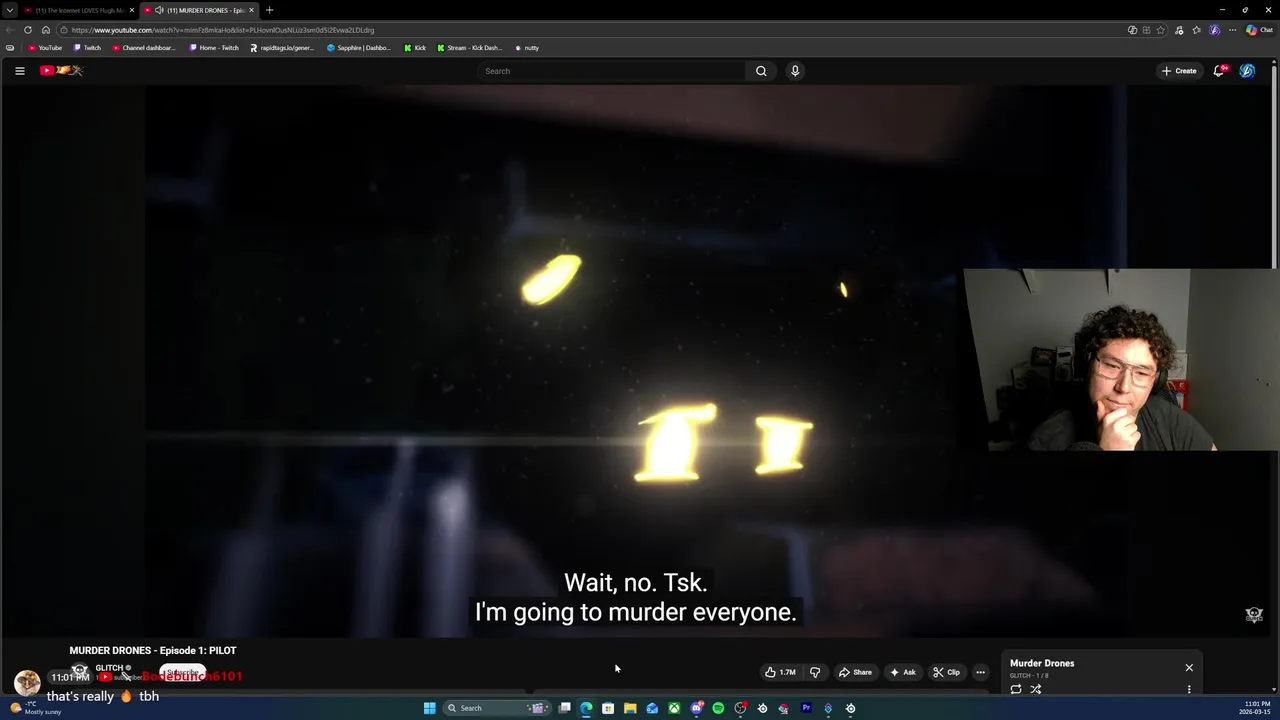The width and height of the screenshot is (1280, 720).
Task: Go to browser home page
Action: click(45, 30)
